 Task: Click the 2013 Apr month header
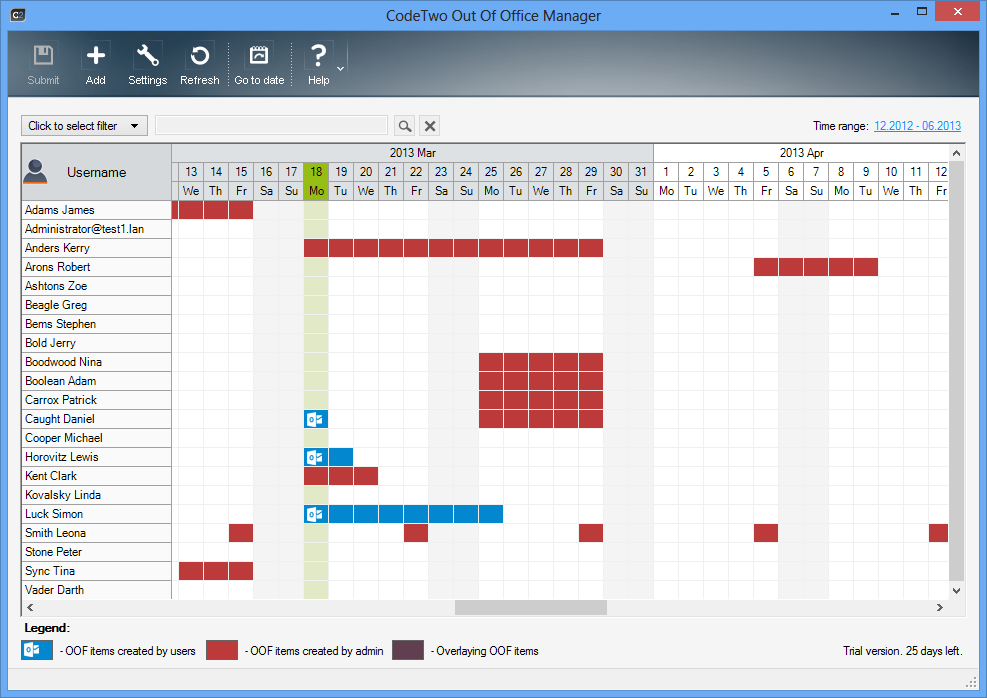(x=801, y=153)
